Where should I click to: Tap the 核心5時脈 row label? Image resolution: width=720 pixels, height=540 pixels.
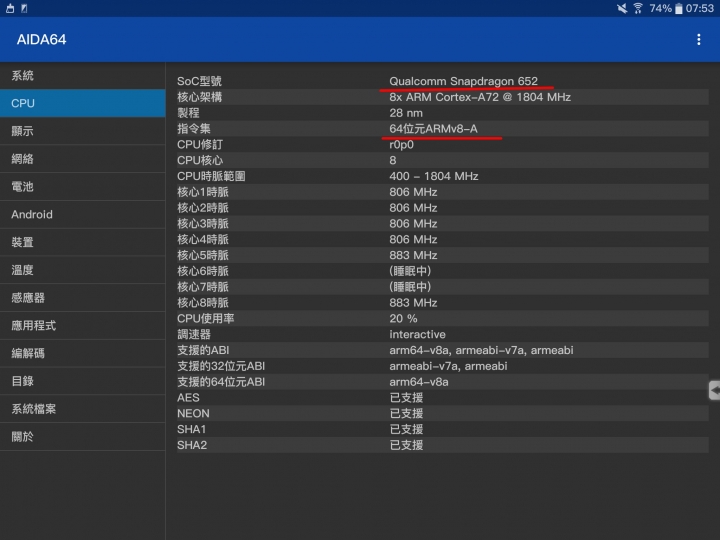tap(202, 255)
